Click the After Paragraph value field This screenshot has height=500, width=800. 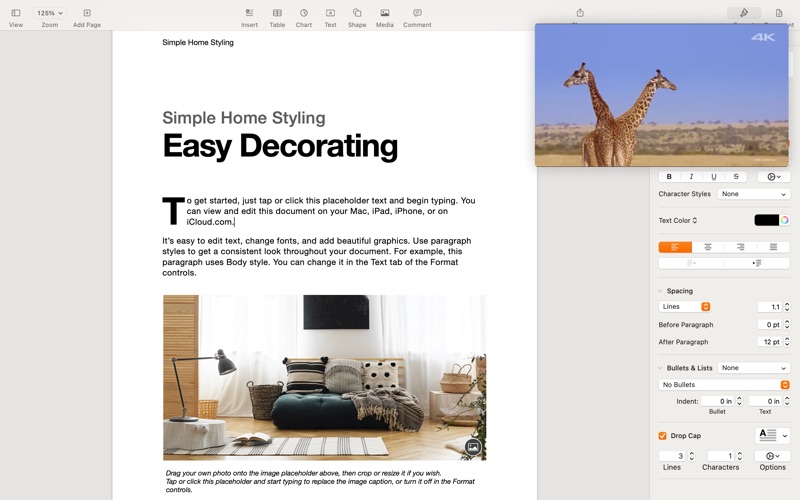769,342
